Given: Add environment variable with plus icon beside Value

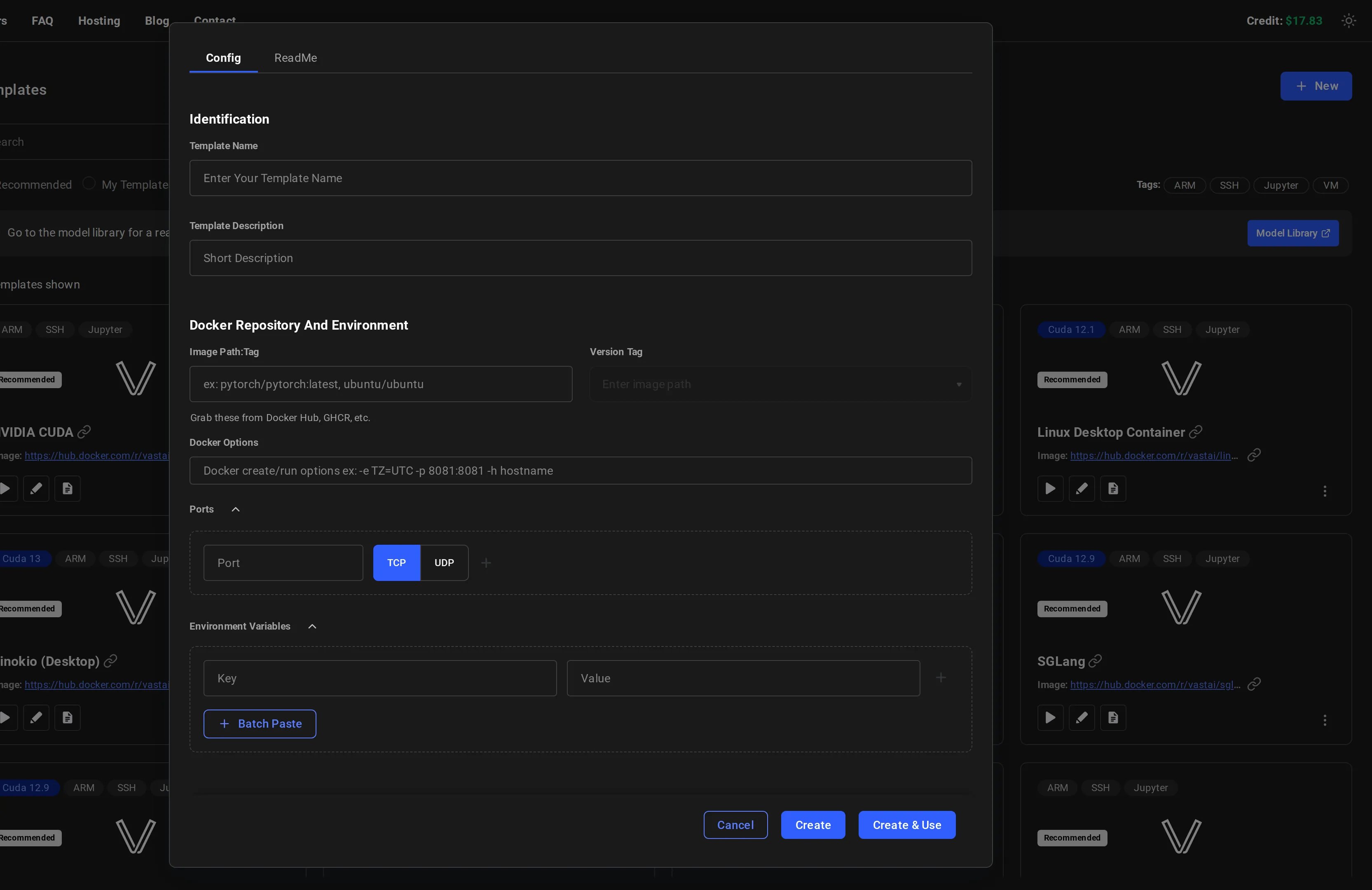Looking at the screenshot, I should [x=941, y=678].
